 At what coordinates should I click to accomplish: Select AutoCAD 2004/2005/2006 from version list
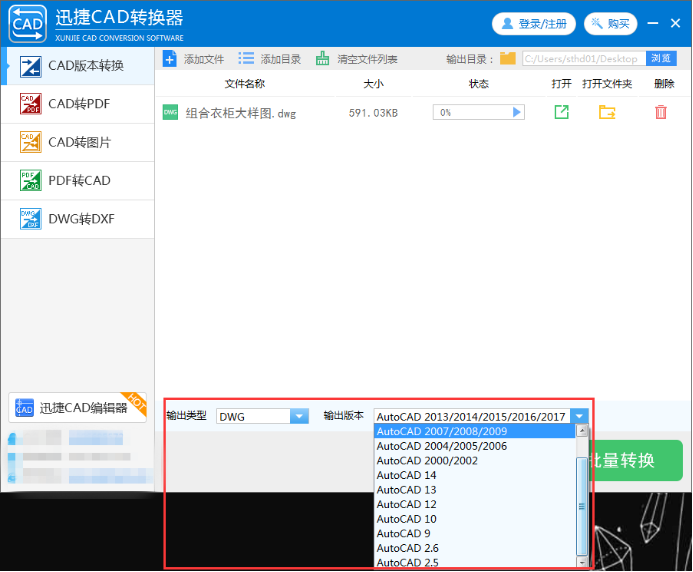441,446
